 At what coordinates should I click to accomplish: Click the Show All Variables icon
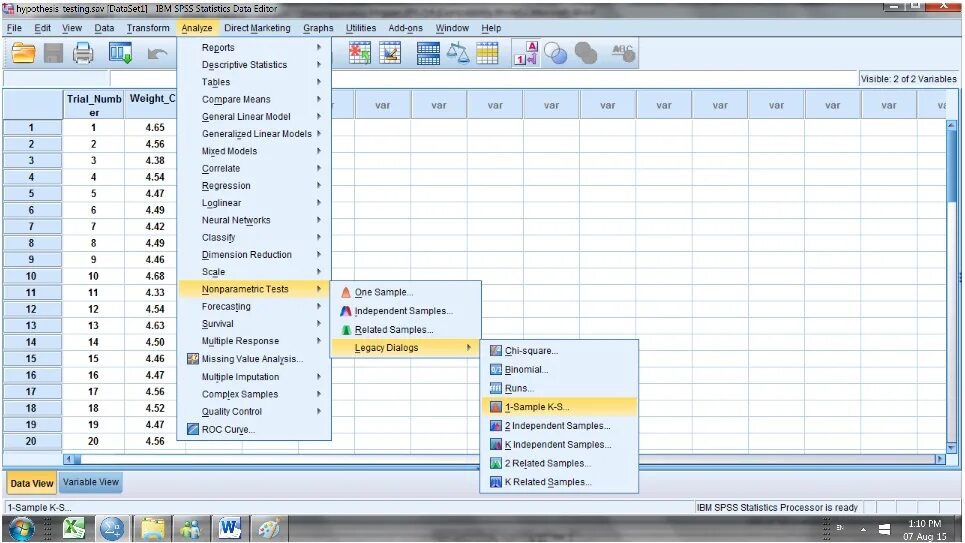tap(586, 54)
